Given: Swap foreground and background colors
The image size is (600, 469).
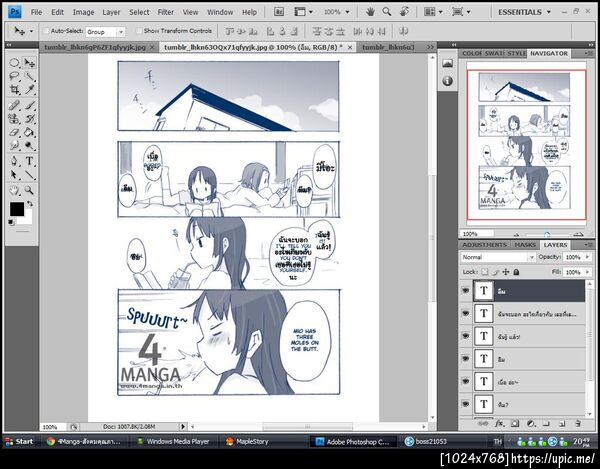Looking at the screenshot, I should pyautogui.click(x=30, y=204).
